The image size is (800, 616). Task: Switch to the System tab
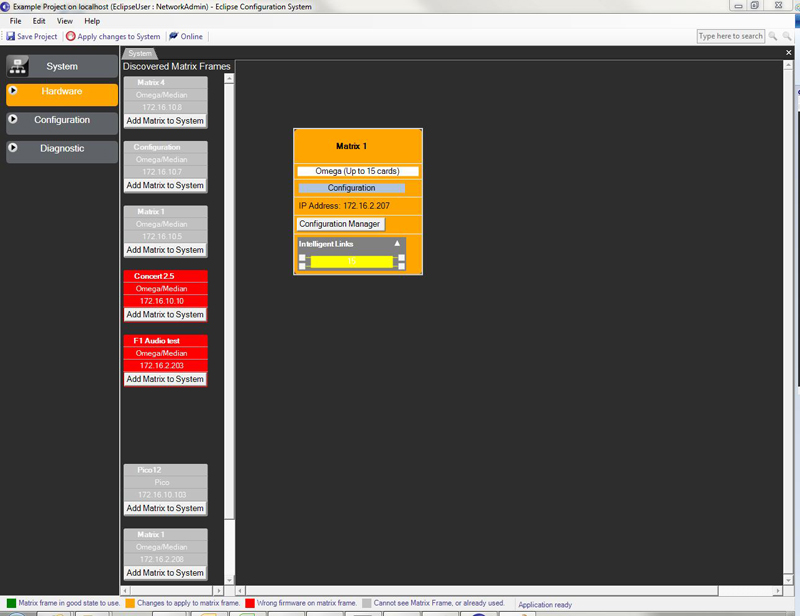[x=140, y=53]
